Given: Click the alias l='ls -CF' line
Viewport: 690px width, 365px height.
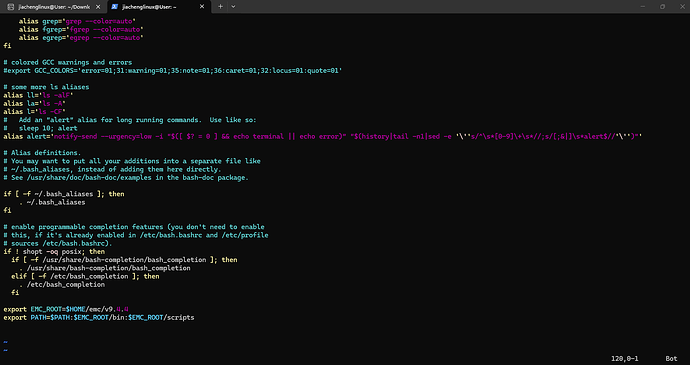Looking at the screenshot, I should point(34,112).
